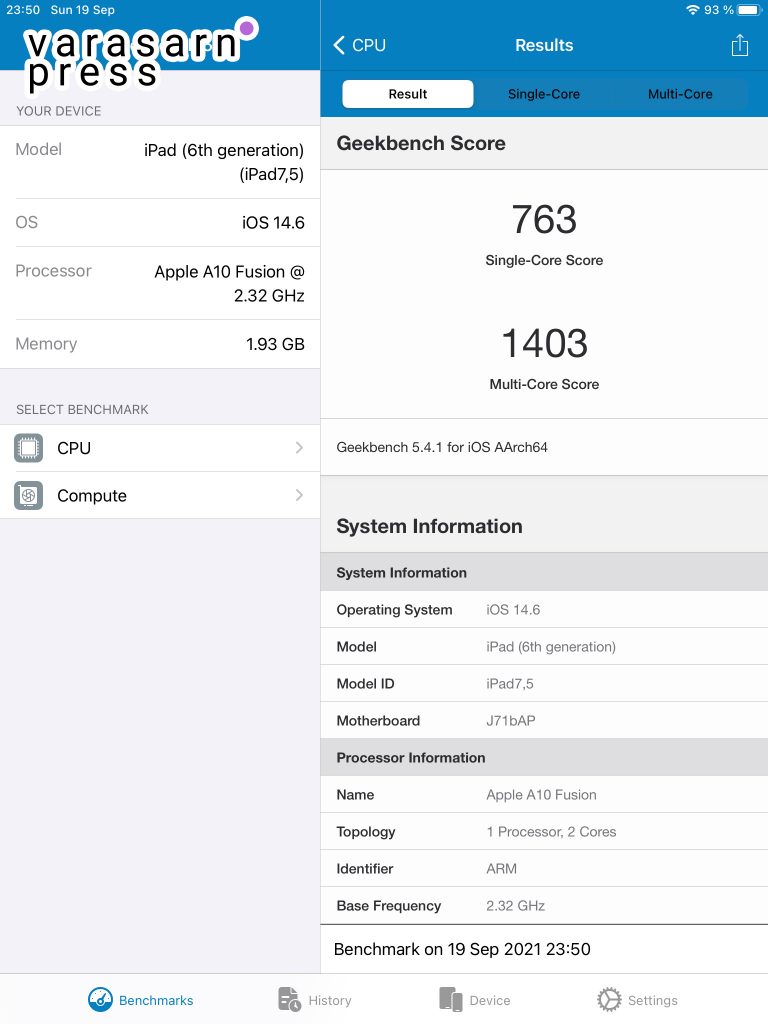
Task: Expand the CPU row chevron
Action: point(299,447)
